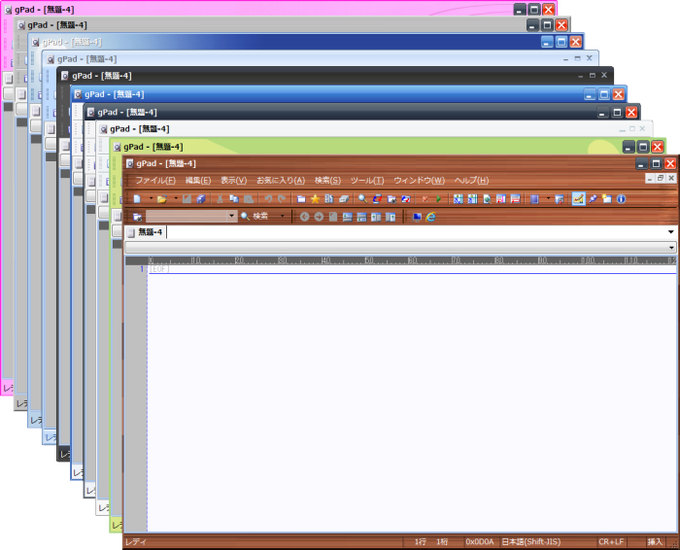Click the blue pushpin icon
The width and height of the screenshot is (680, 550).
point(592,199)
